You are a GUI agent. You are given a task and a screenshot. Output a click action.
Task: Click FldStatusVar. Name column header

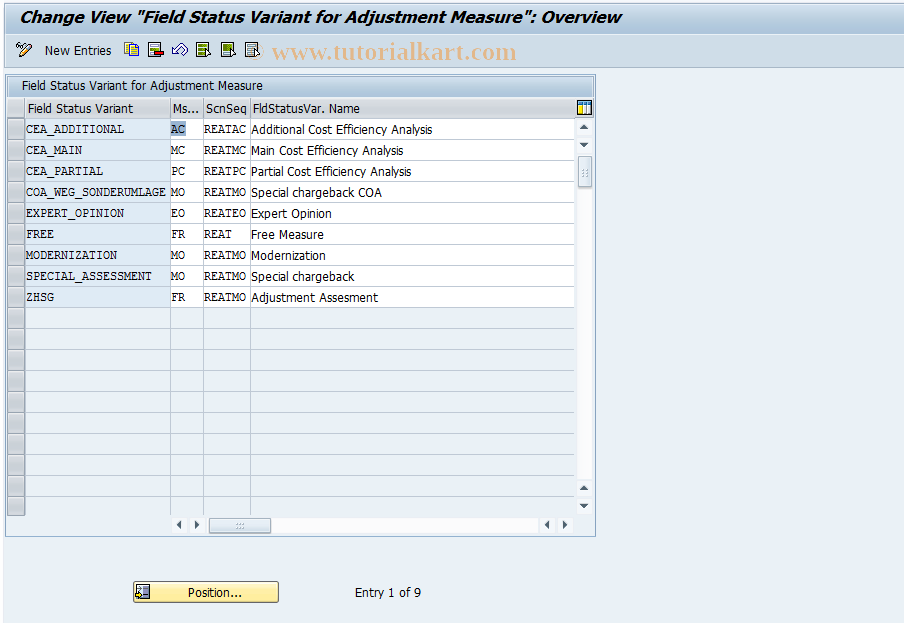[x=412, y=108]
